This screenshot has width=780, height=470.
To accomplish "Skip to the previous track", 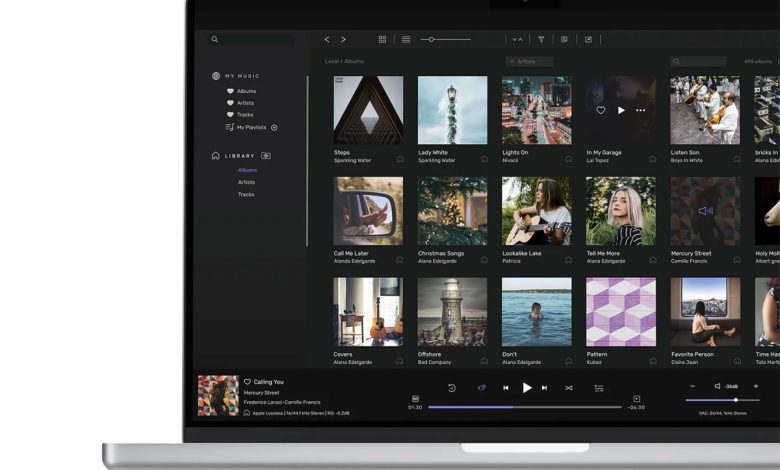I will [506, 388].
